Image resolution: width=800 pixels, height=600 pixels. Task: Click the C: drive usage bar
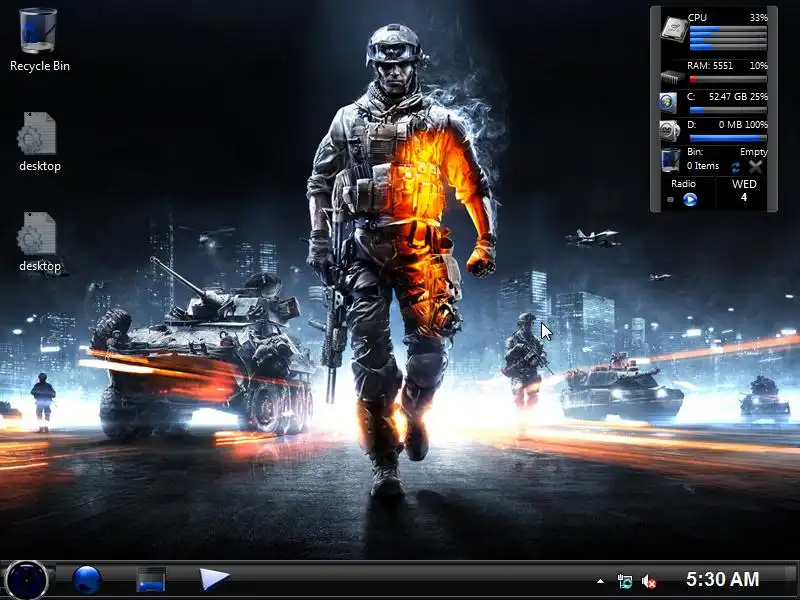click(x=728, y=110)
